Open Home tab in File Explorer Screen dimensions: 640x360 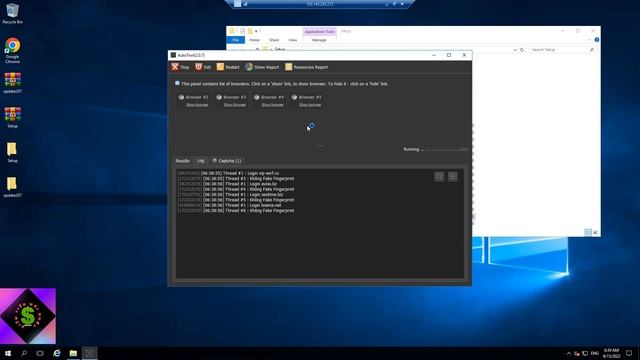point(254,40)
